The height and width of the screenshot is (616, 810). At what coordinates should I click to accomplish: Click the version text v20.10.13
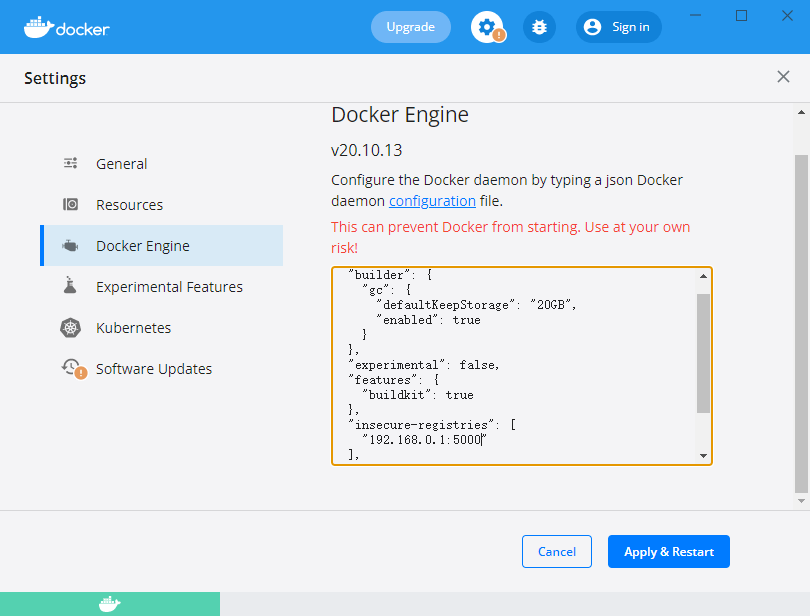click(x=366, y=150)
